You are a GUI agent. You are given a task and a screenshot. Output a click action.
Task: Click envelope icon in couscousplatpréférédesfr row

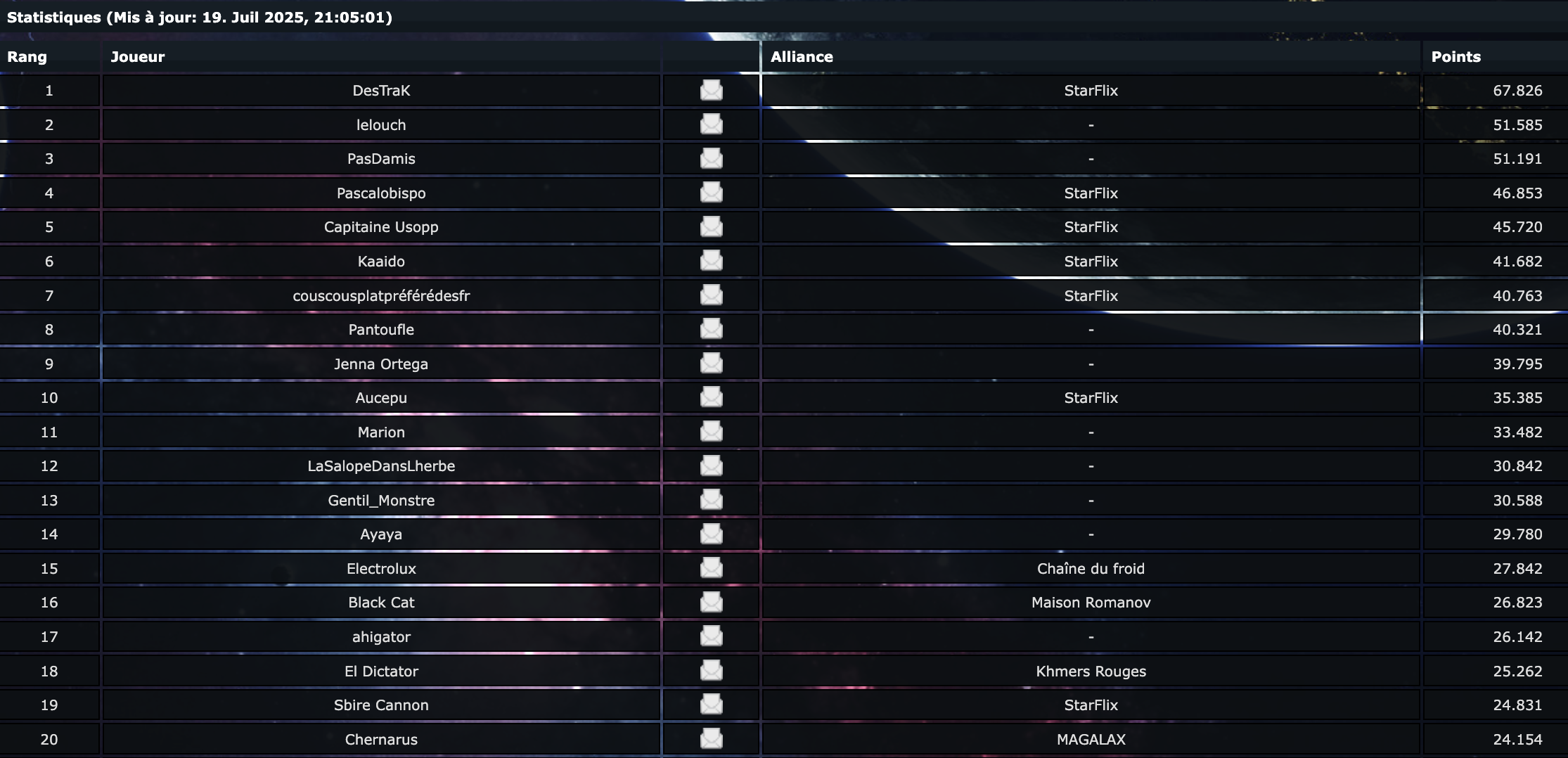[x=711, y=295]
